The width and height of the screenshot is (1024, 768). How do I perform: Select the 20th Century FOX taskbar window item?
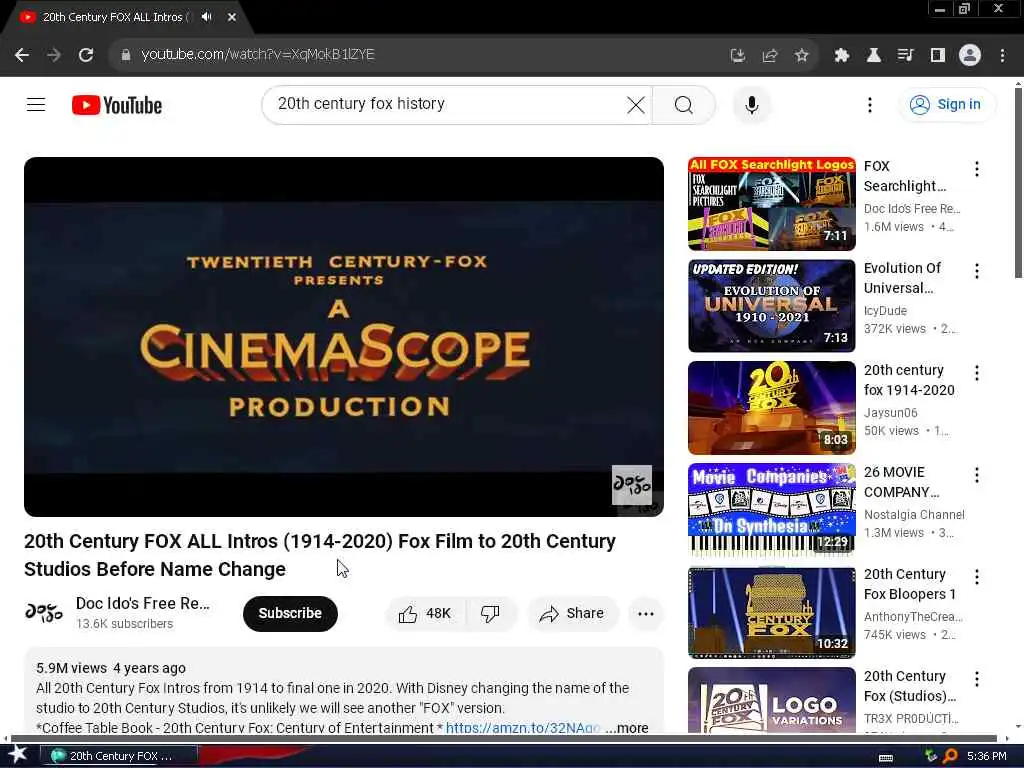click(x=119, y=756)
